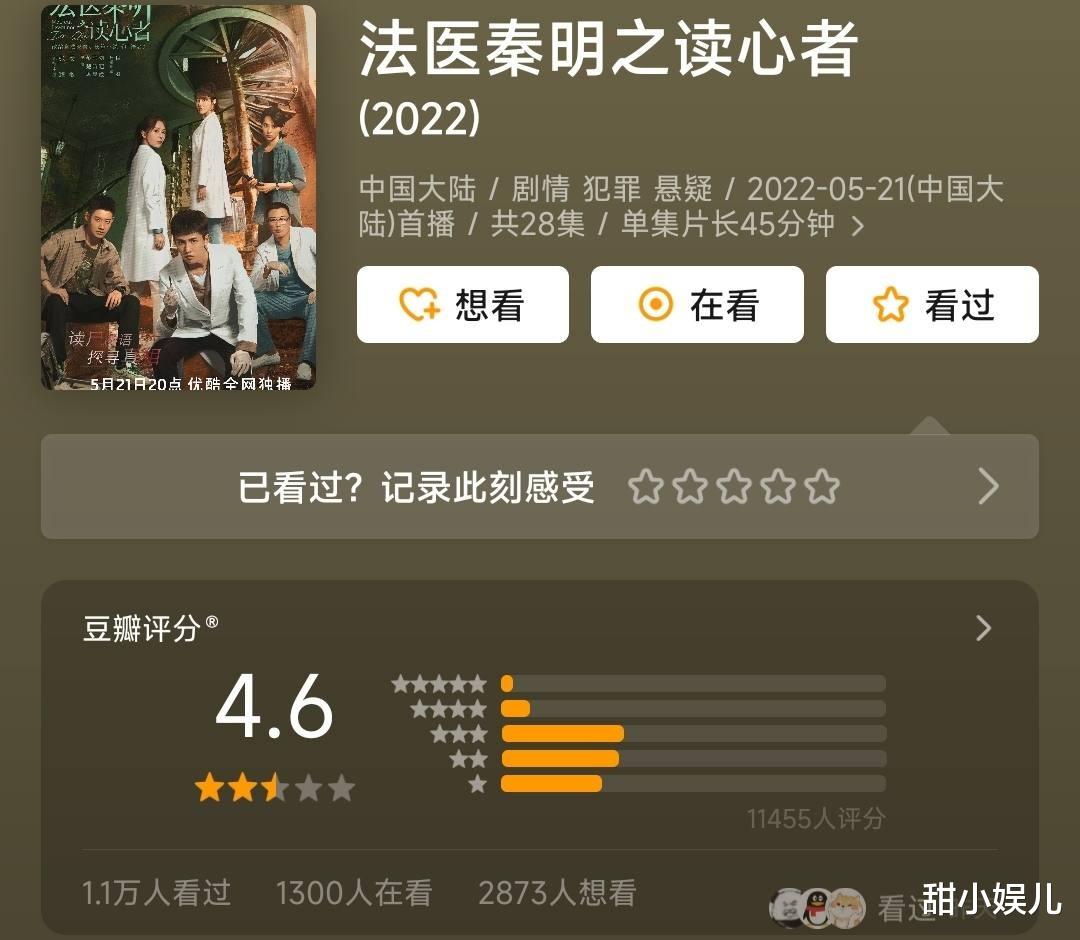The image size is (1080, 940).
Task: Open the 已看过 record feelings chevron
Action: (988, 487)
